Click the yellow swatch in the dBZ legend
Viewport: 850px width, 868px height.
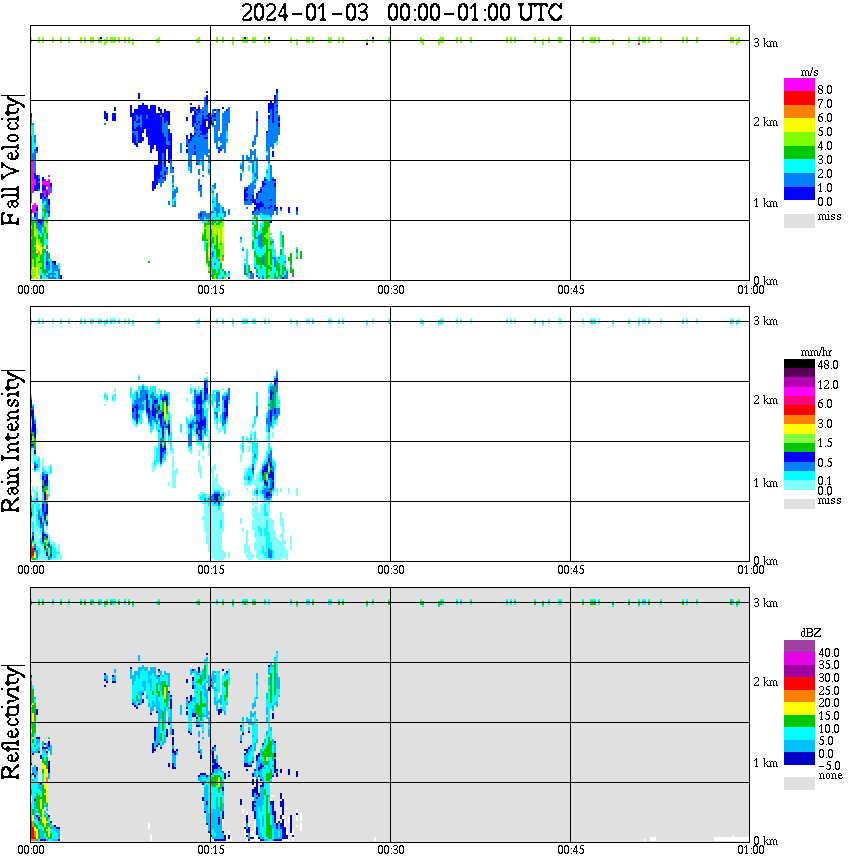799,709
